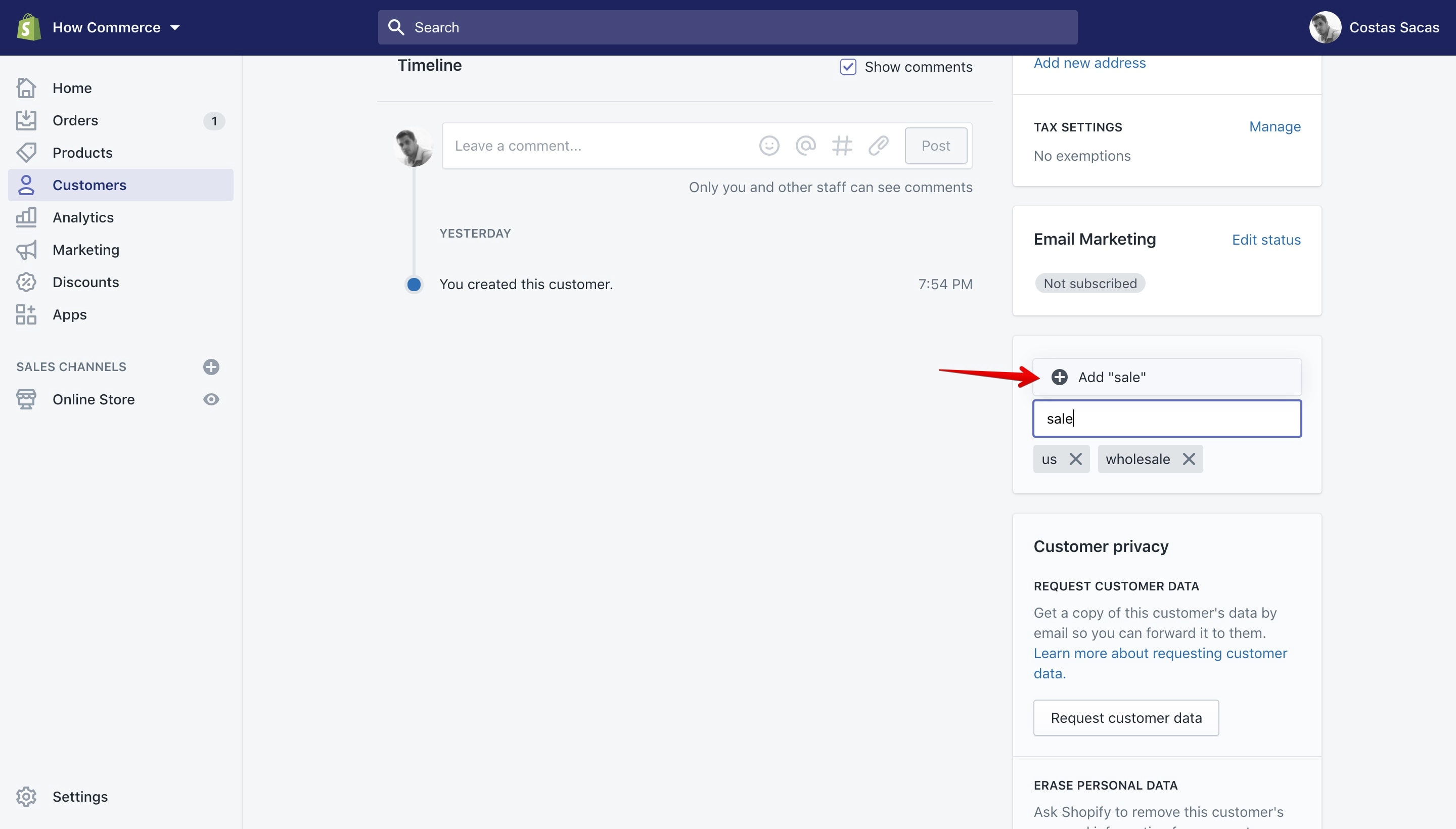Click the Customers person icon
Image resolution: width=1456 pixels, height=829 pixels.
coord(26,185)
